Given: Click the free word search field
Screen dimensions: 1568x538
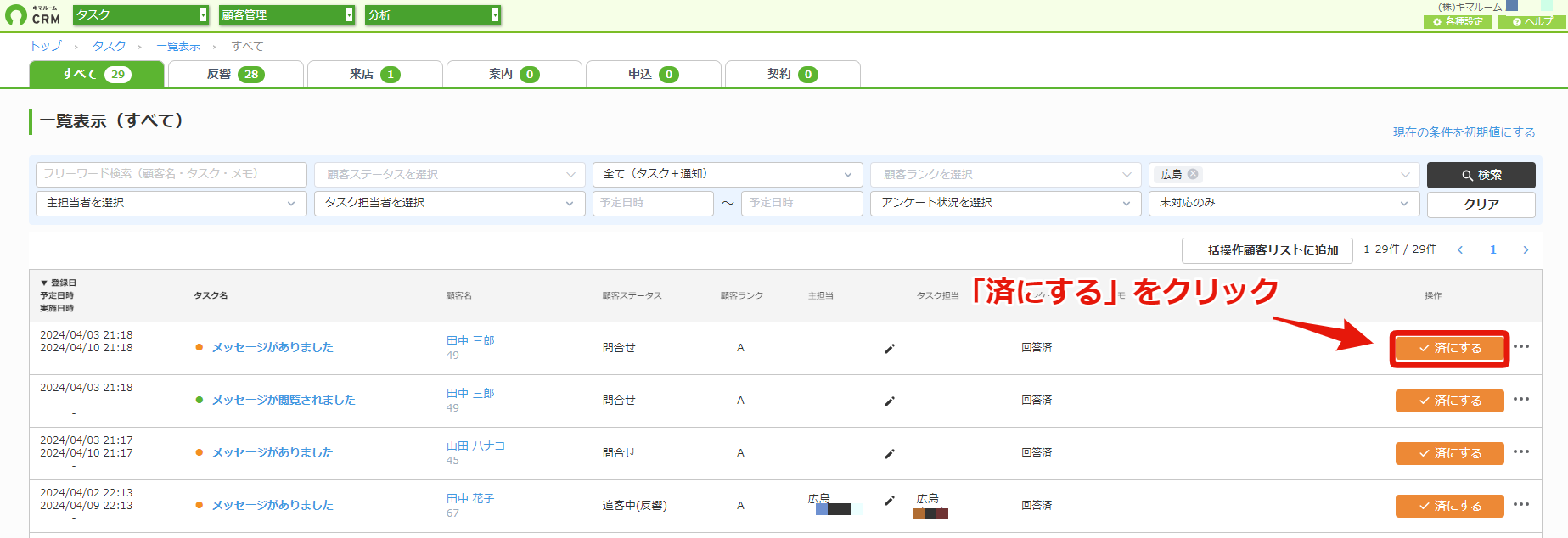Looking at the screenshot, I should point(171,175).
